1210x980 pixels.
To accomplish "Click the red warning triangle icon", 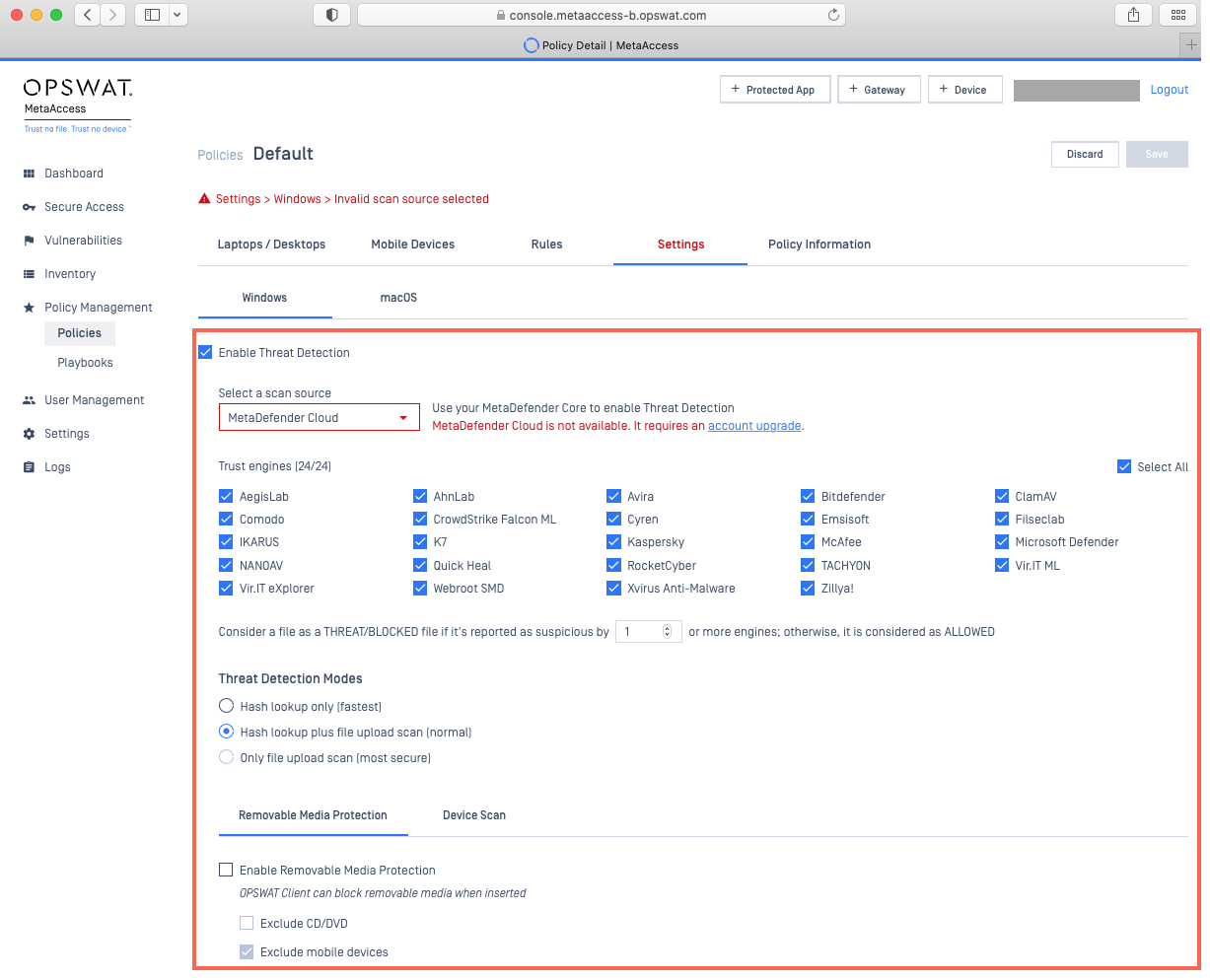I will [x=205, y=199].
